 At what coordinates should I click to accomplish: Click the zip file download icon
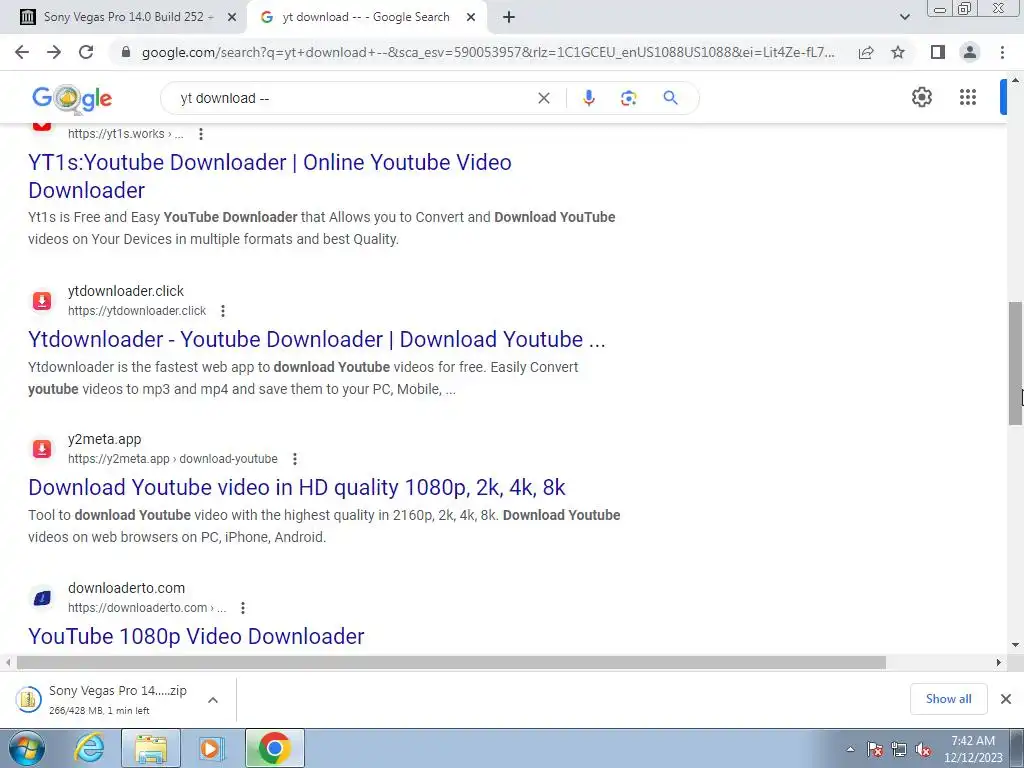click(x=28, y=699)
